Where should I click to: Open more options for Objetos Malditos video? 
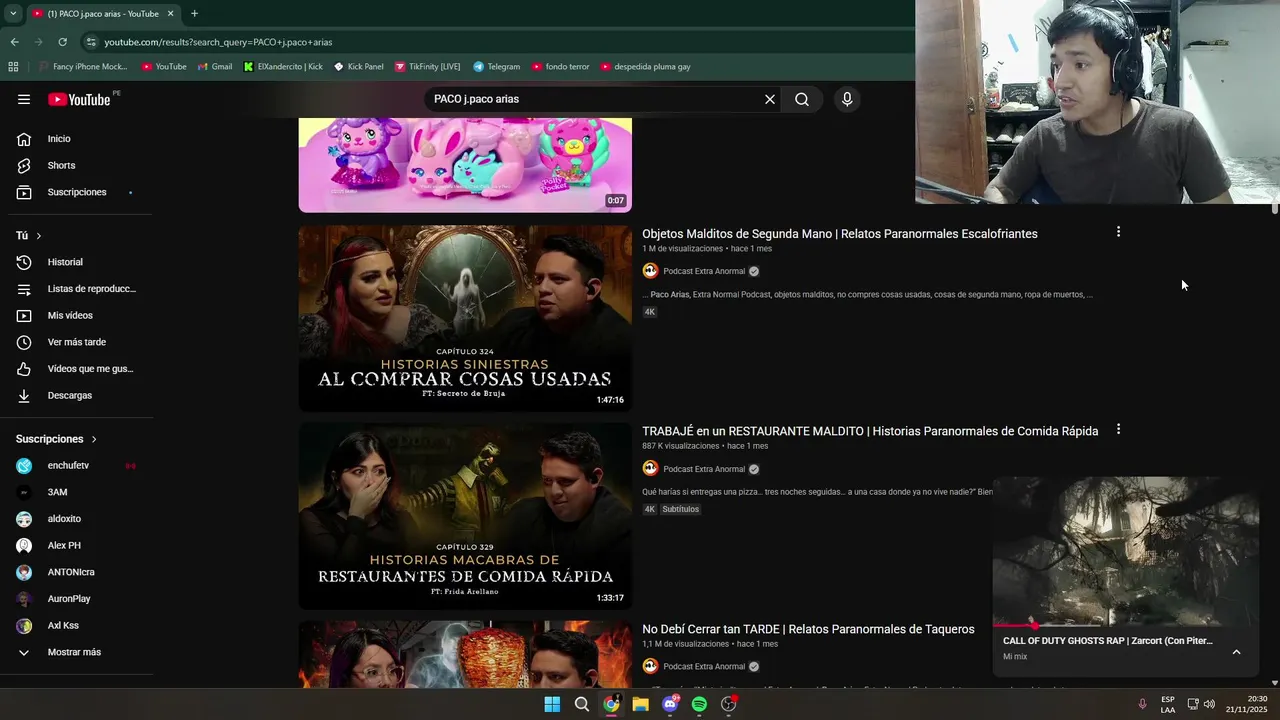tap(1118, 232)
